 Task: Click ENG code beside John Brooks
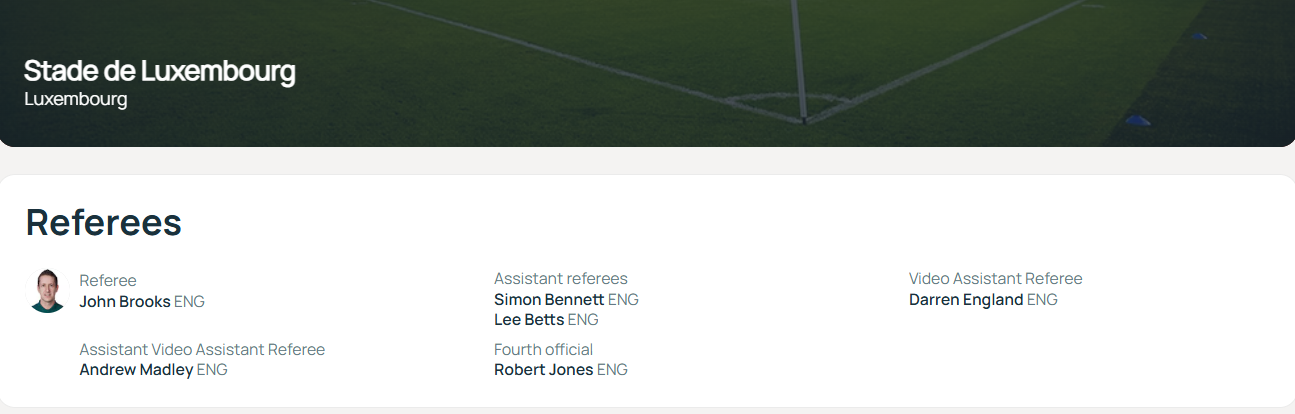pyautogui.click(x=189, y=301)
